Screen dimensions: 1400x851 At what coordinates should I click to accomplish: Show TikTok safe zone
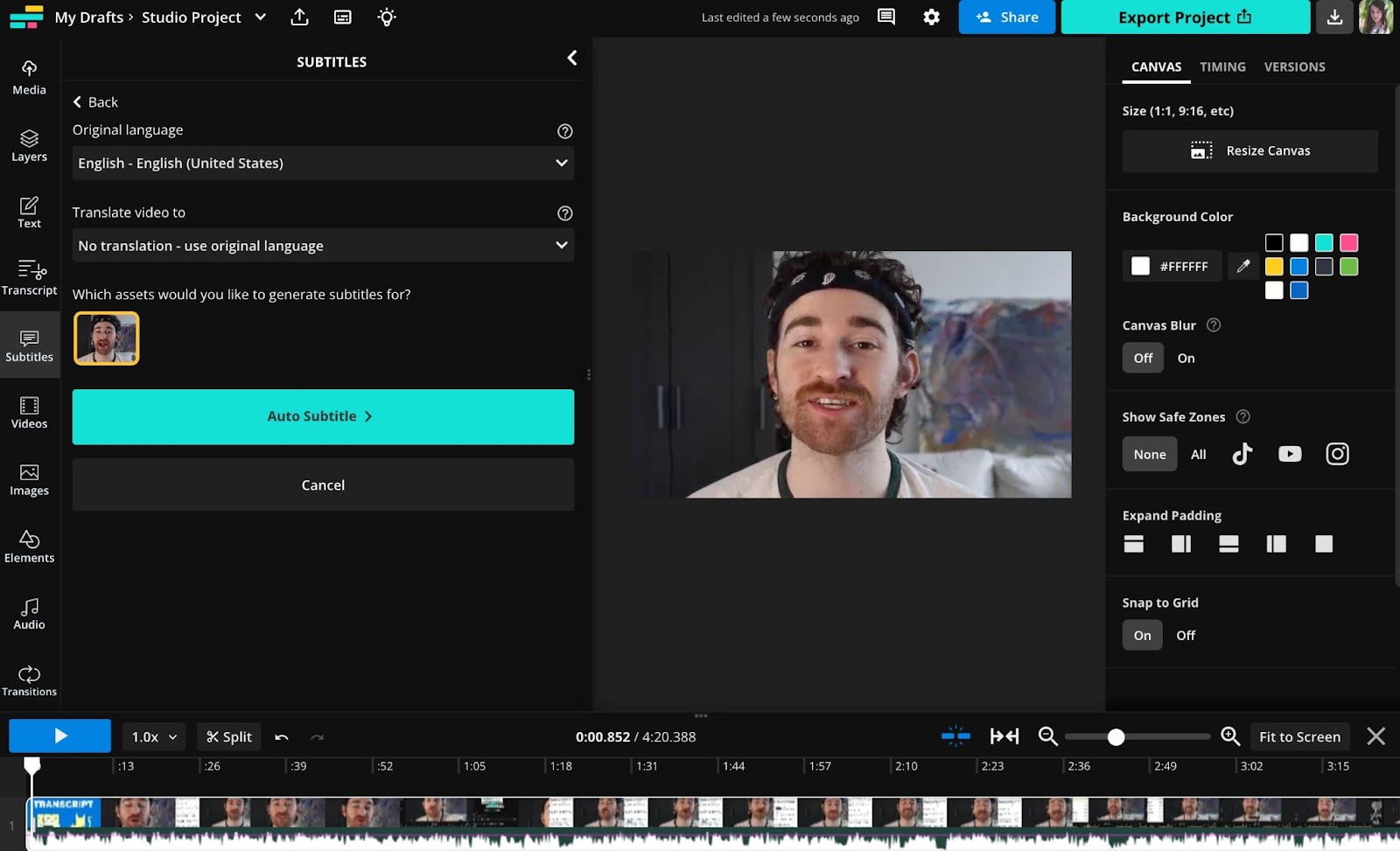click(1242, 454)
